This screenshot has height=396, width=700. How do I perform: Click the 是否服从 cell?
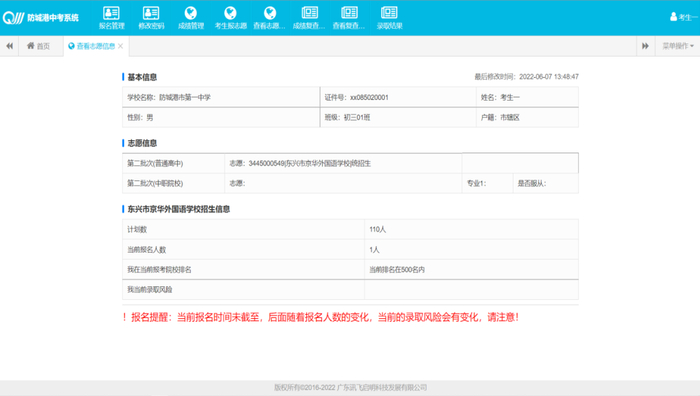(x=546, y=183)
